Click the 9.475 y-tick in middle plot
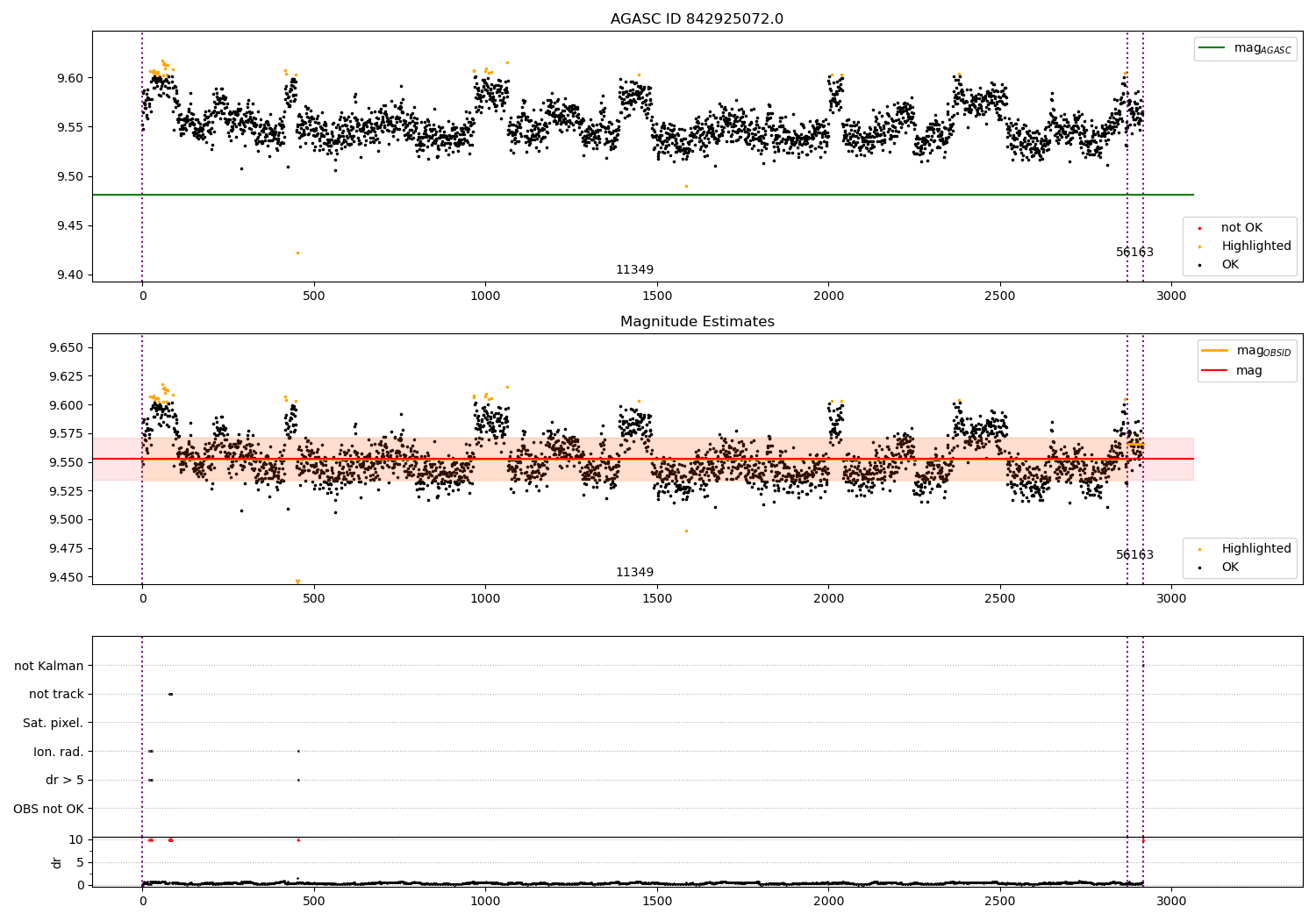This screenshot has height=921, width=1316. pyautogui.click(x=65, y=548)
